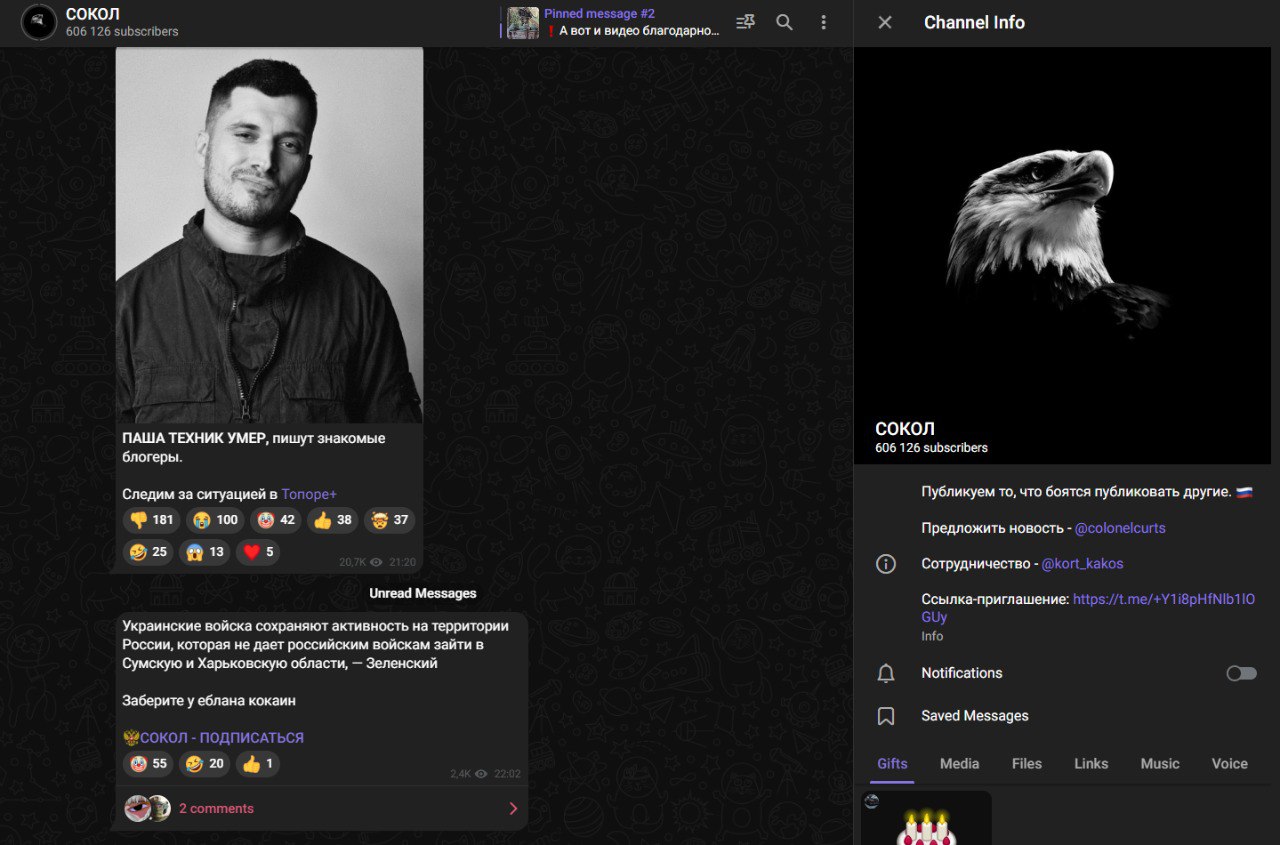
Task: Click the search magnifier icon in header
Action: click(x=785, y=22)
